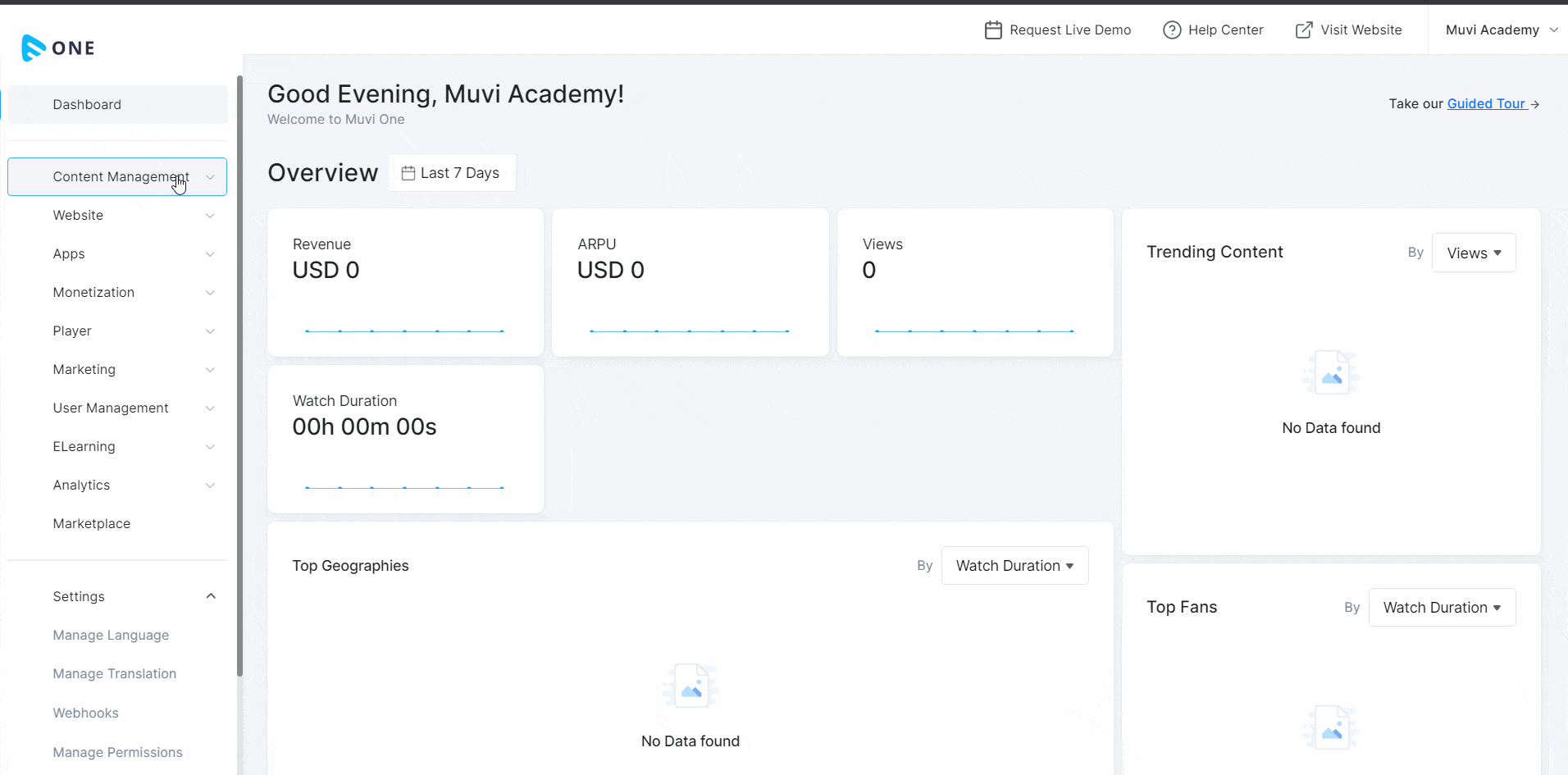Click the Muvi One logo
Screen dimensions: 1568x775
pyautogui.click(x=58, y=48)
